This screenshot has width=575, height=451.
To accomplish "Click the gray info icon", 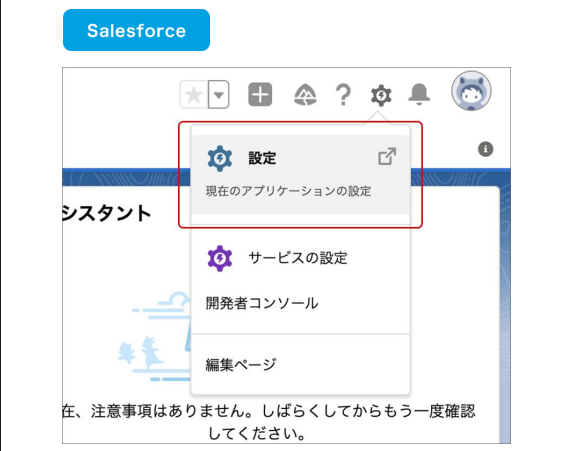I will coord(486,149).
